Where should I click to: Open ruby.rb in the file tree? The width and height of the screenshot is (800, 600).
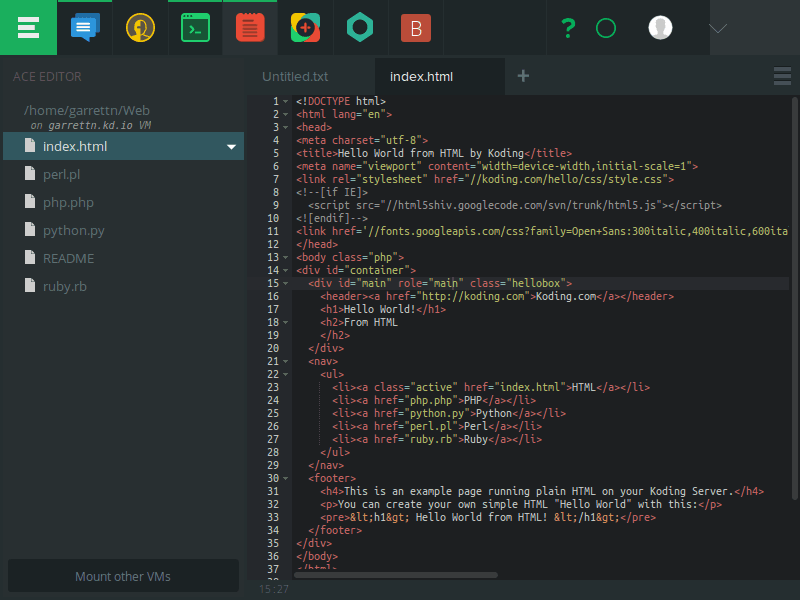coord(65,287)
